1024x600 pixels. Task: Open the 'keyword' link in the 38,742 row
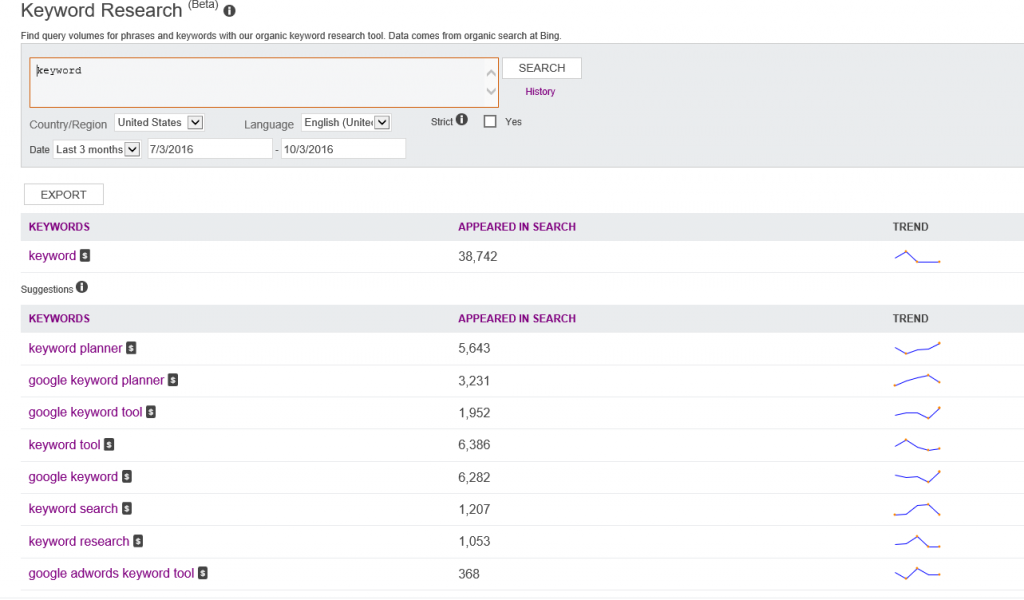(52, 256)
